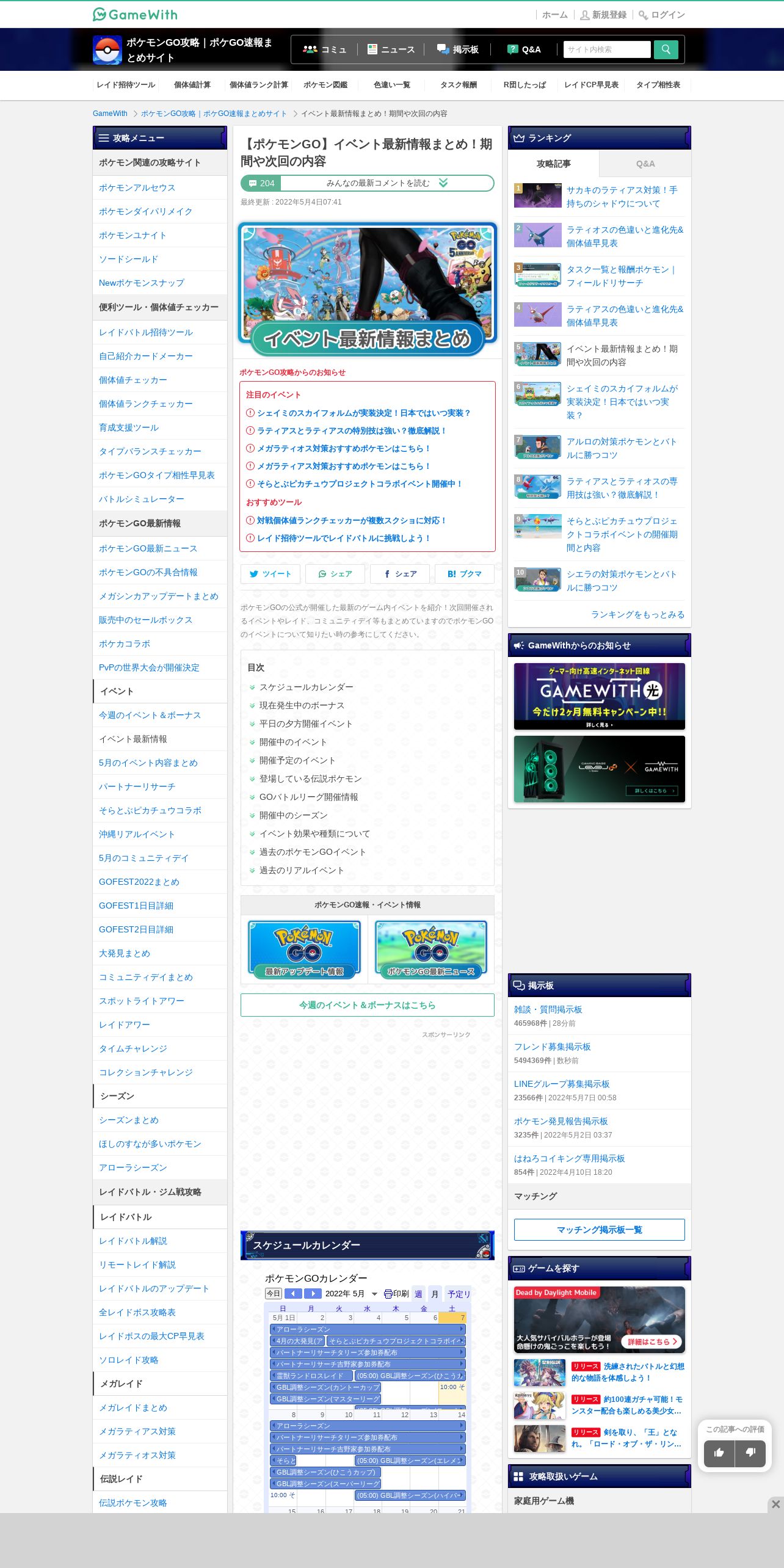Jump to 平日の夕方開催イベント in contents
The image size is (784, 1568).
[306, 724]
